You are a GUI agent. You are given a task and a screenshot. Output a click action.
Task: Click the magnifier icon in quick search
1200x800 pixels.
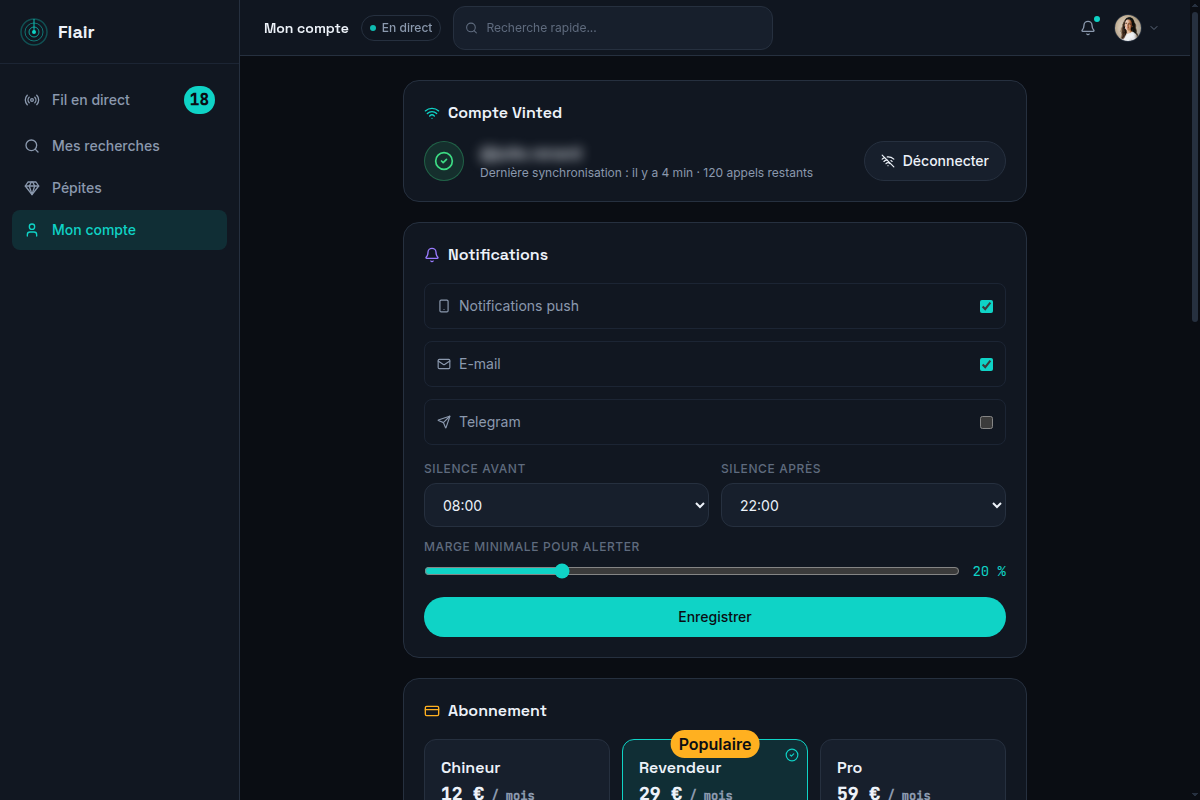tap(472, 28)
